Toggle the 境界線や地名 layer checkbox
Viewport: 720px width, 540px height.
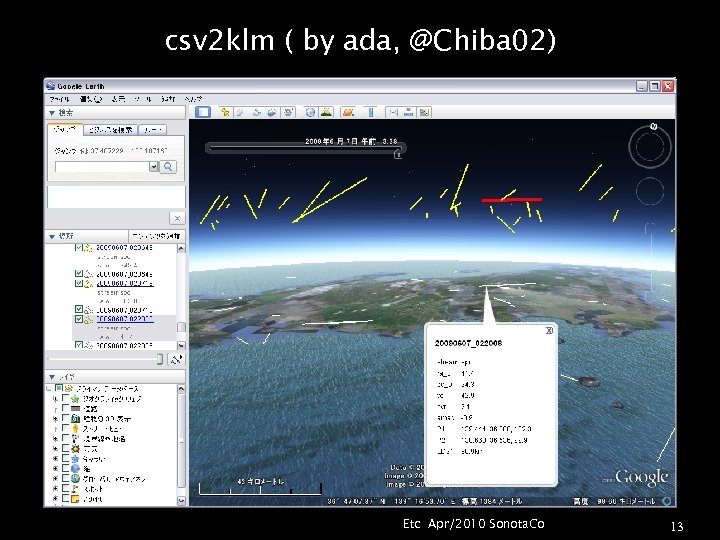pyautogui.click(x=66, y=439)
